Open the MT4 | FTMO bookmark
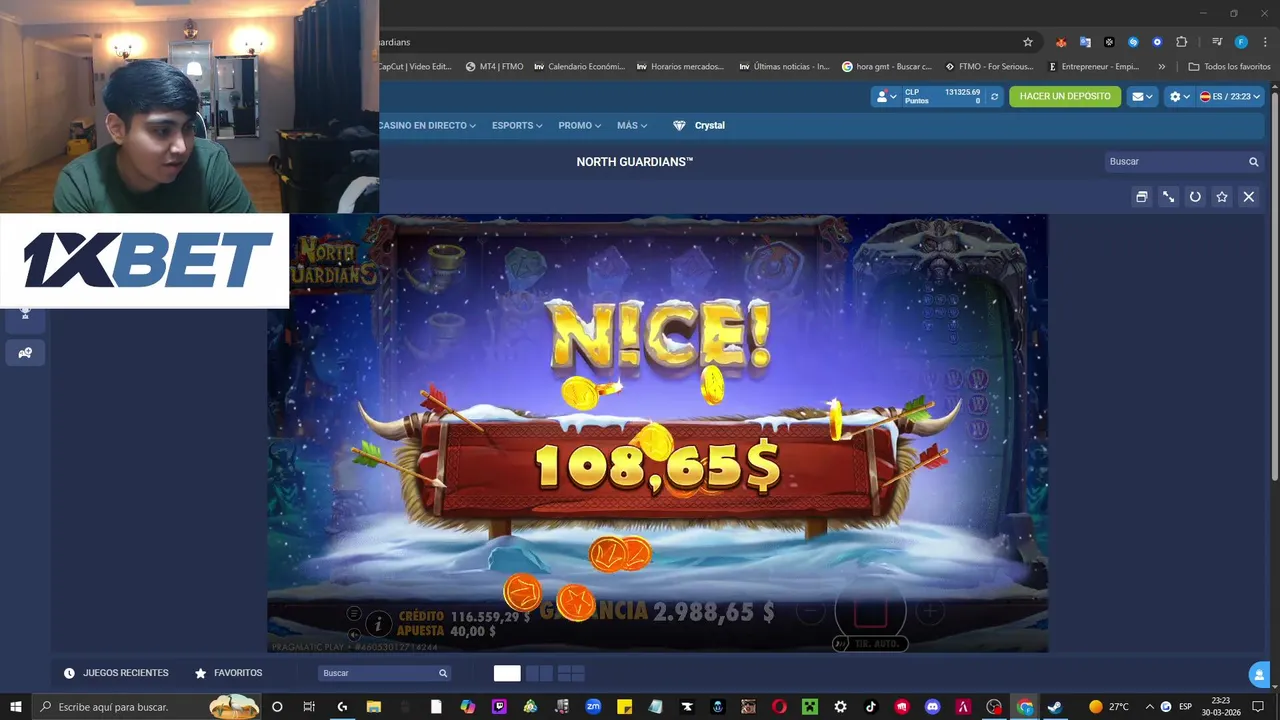 495,67
